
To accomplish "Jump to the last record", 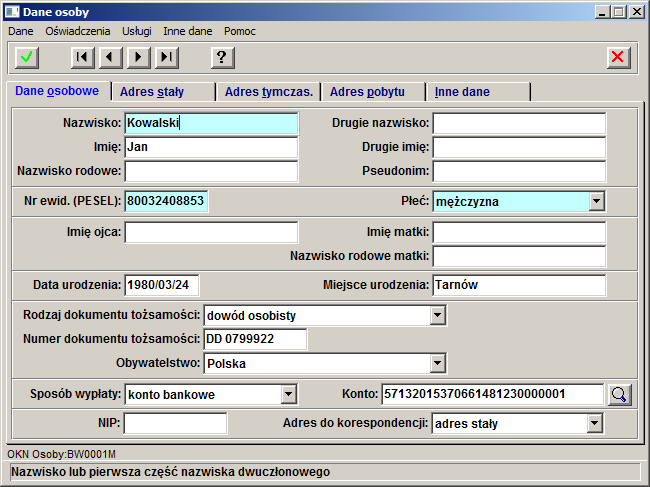I will [167, 57].
